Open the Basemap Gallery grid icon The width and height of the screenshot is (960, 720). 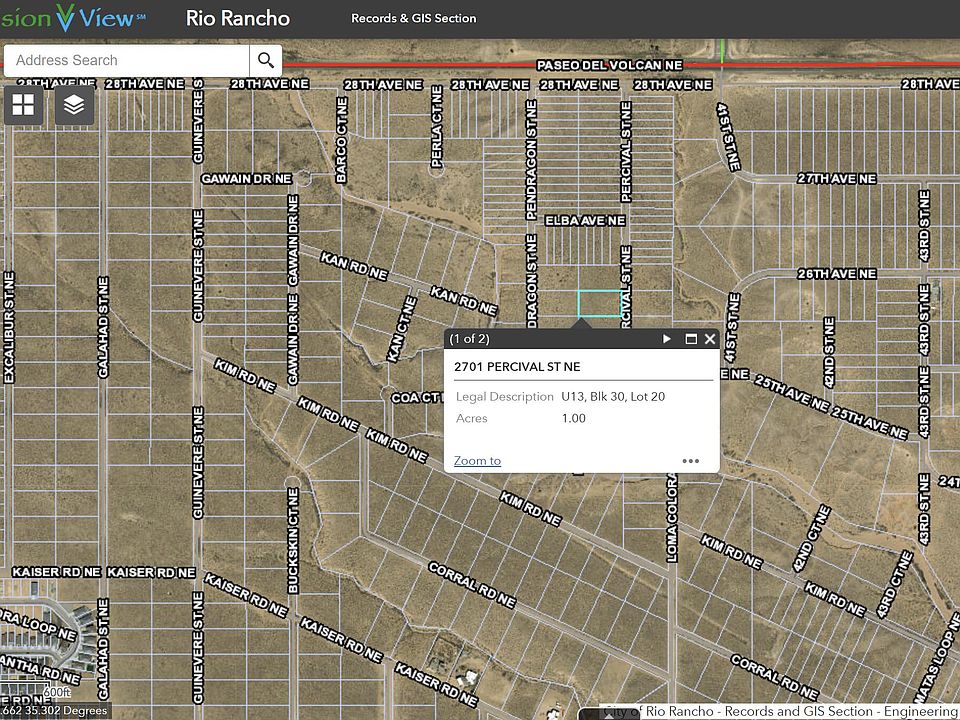[x=23, y=104]
